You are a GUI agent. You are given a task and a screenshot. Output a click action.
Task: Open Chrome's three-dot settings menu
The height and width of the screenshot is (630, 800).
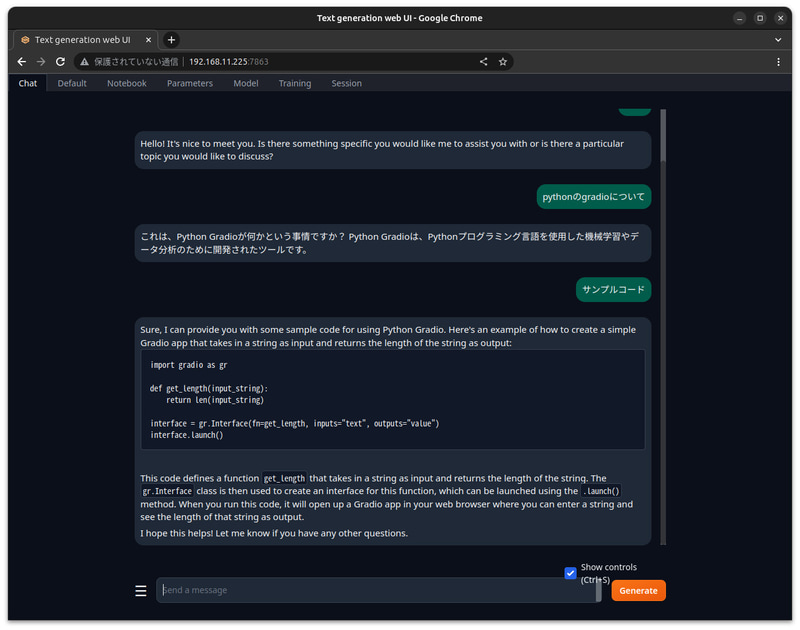coord(779,61)
